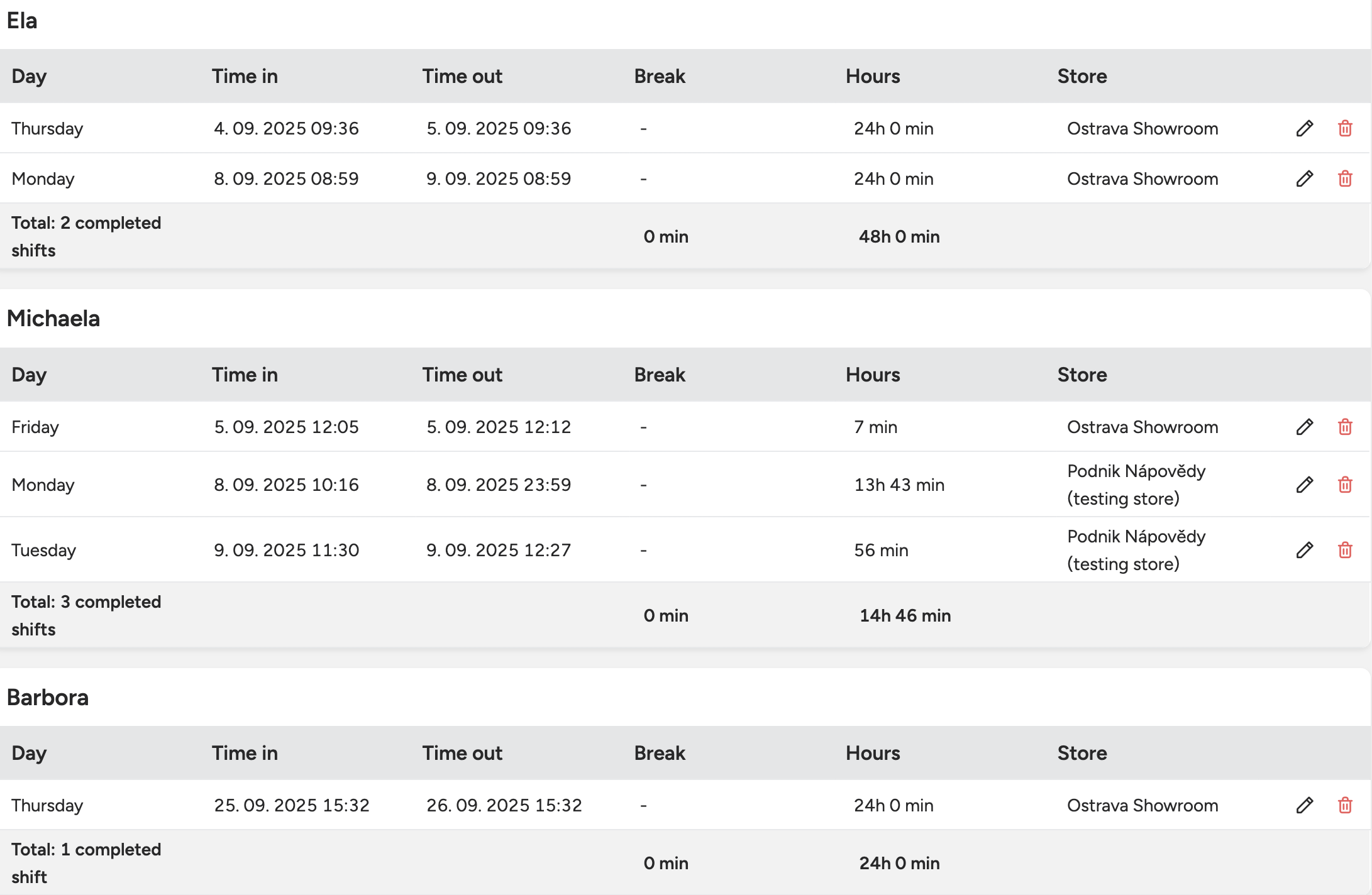The height and width of the screenshot is (895, 1372).
Task: Click the Michaela employee heading
Action: (53, 319)
